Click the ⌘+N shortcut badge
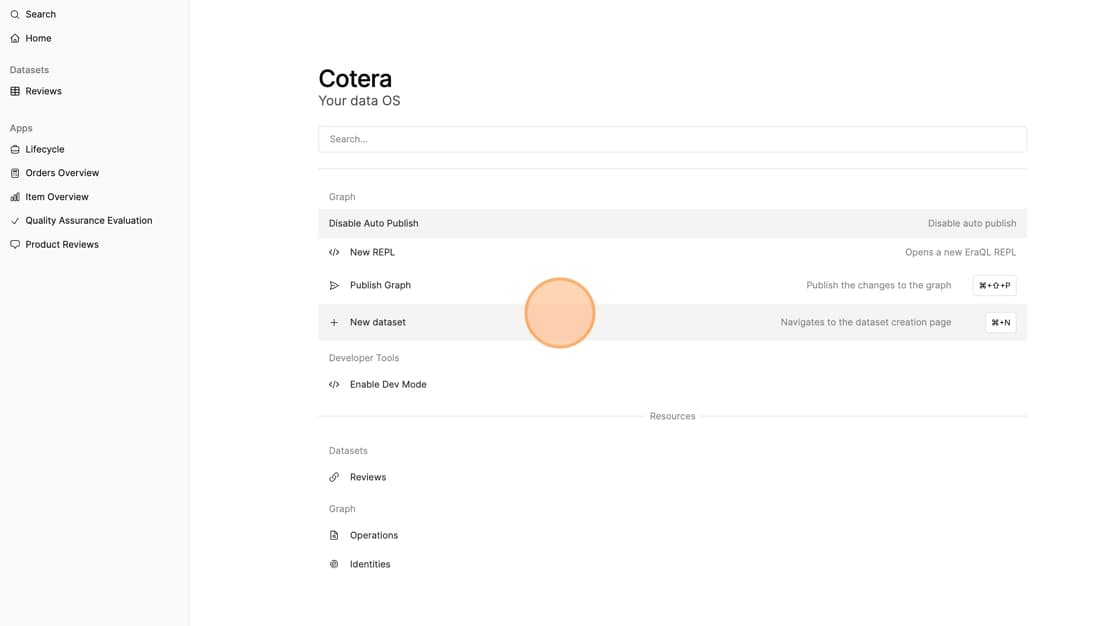The image size is (1120, 626). coord(1000,322)
